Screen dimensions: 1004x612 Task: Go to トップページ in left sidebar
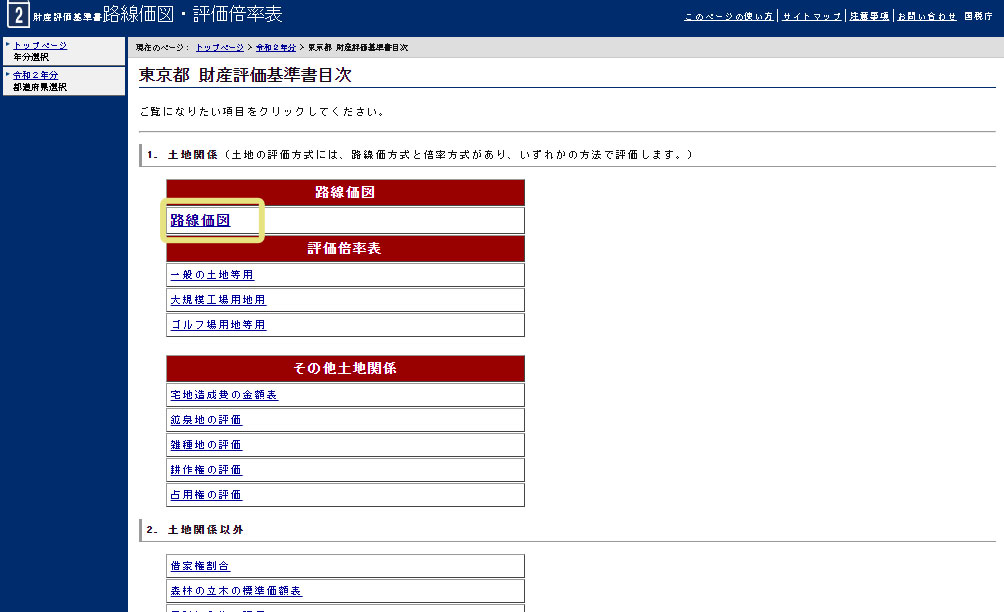40,46
